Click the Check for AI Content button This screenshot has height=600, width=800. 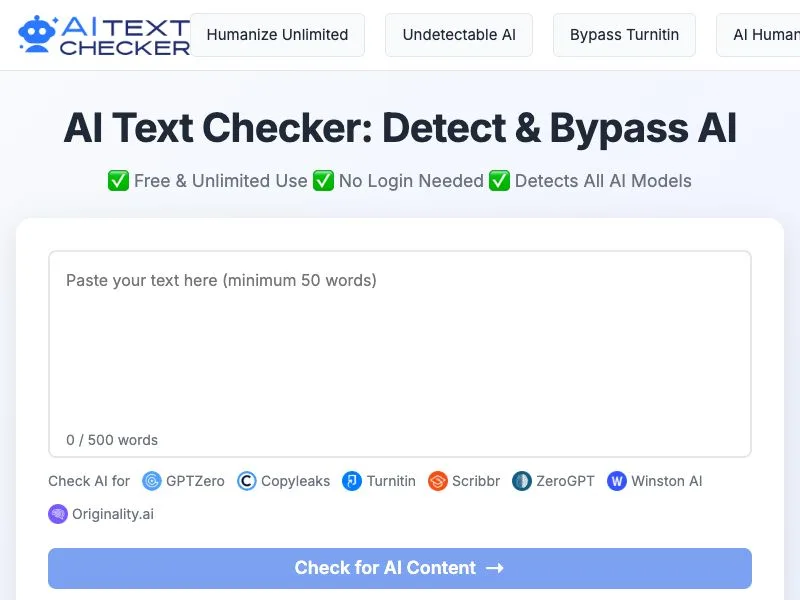[399, 568]
